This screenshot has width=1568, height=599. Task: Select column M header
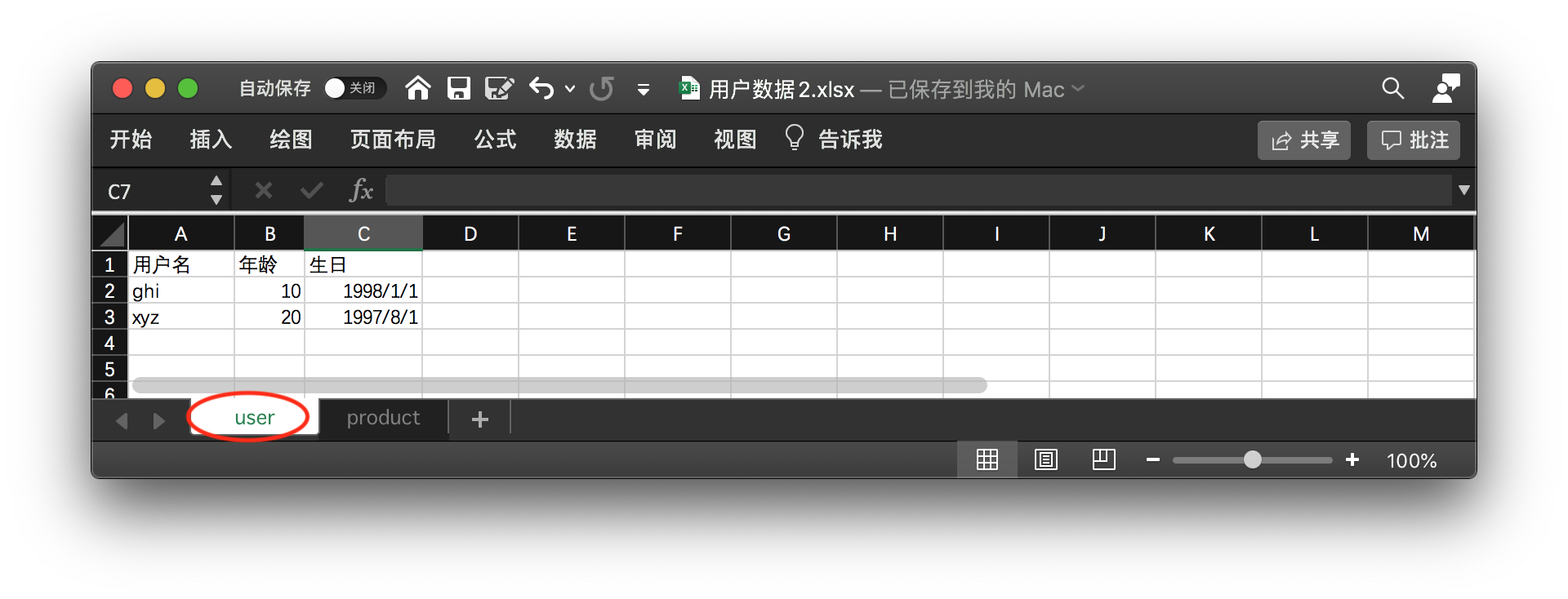click(1421, 234)
